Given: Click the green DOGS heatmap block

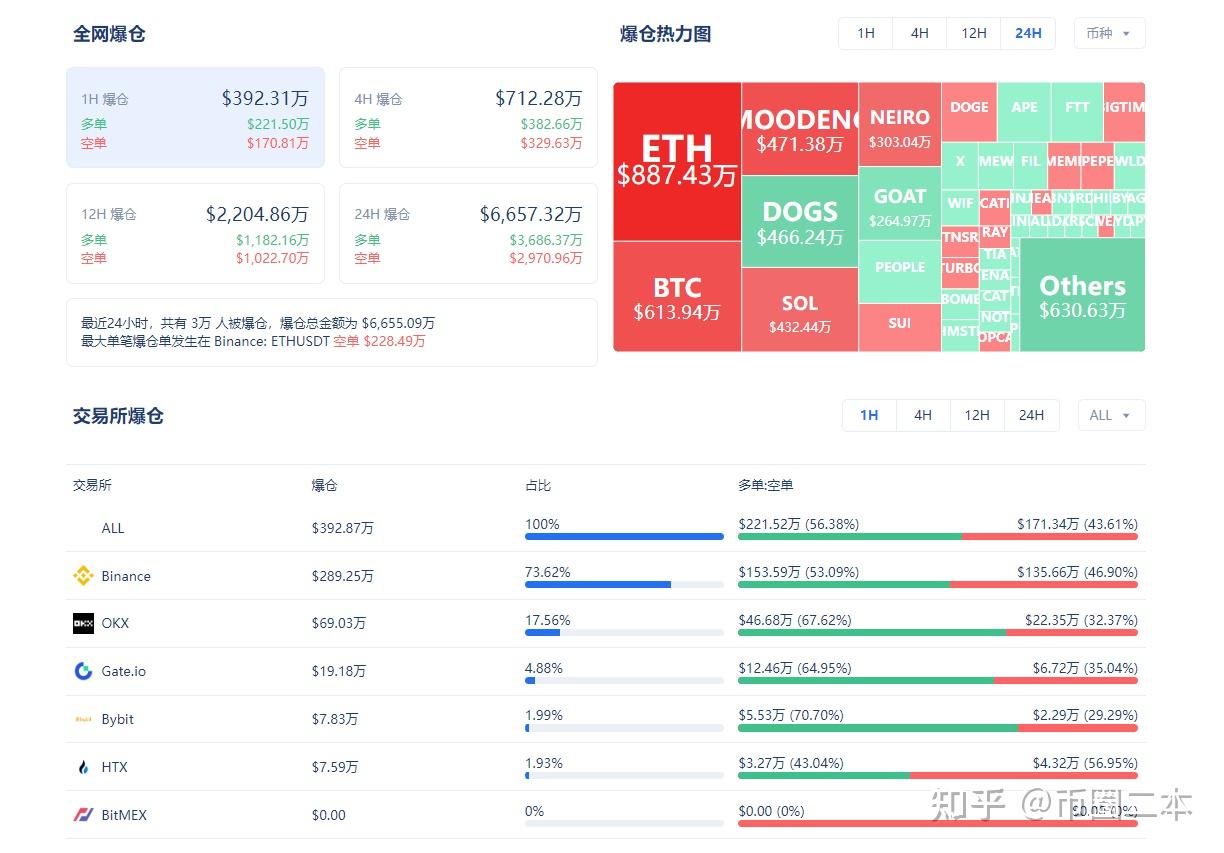Looking at the screenshot, I should click(x=800, y=222).
